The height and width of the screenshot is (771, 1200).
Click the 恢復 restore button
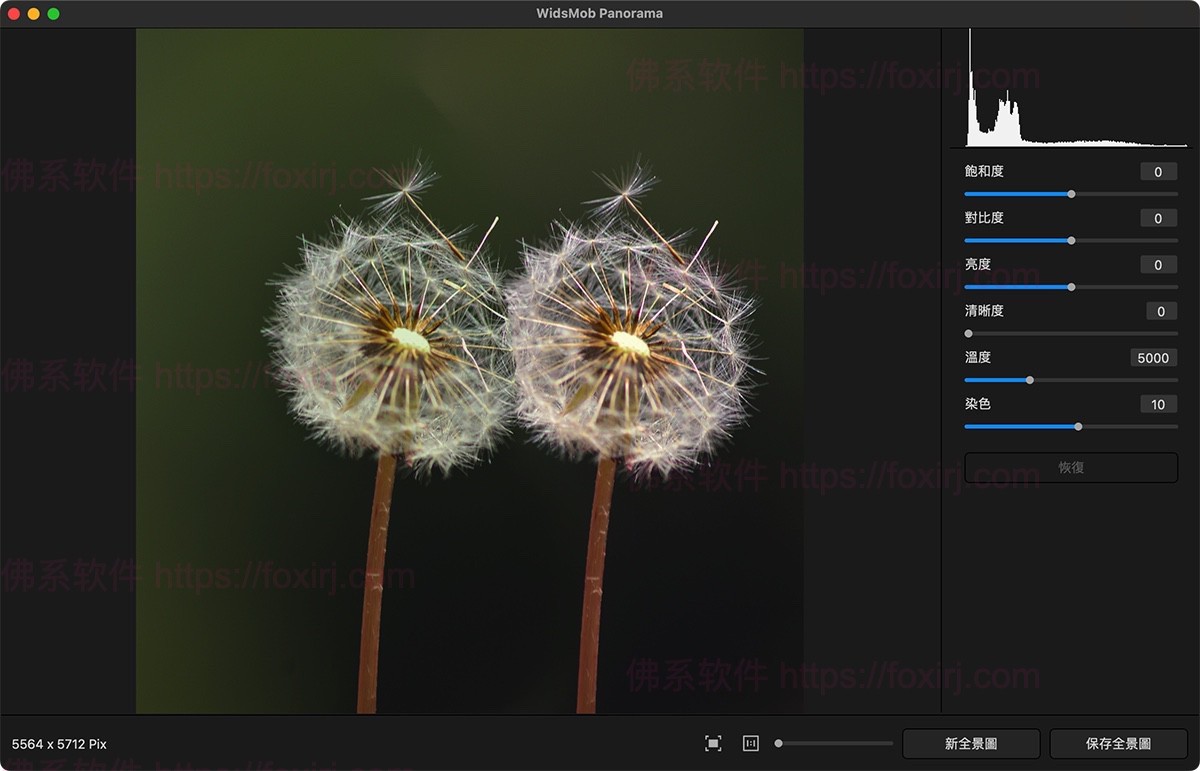coord(1070,467)
